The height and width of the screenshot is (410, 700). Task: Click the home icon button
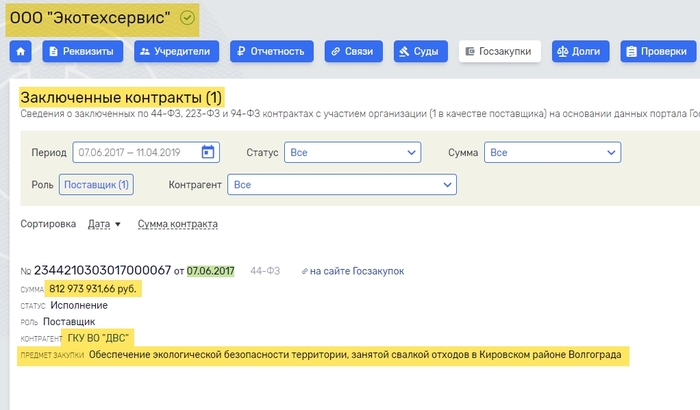(18, 51)
